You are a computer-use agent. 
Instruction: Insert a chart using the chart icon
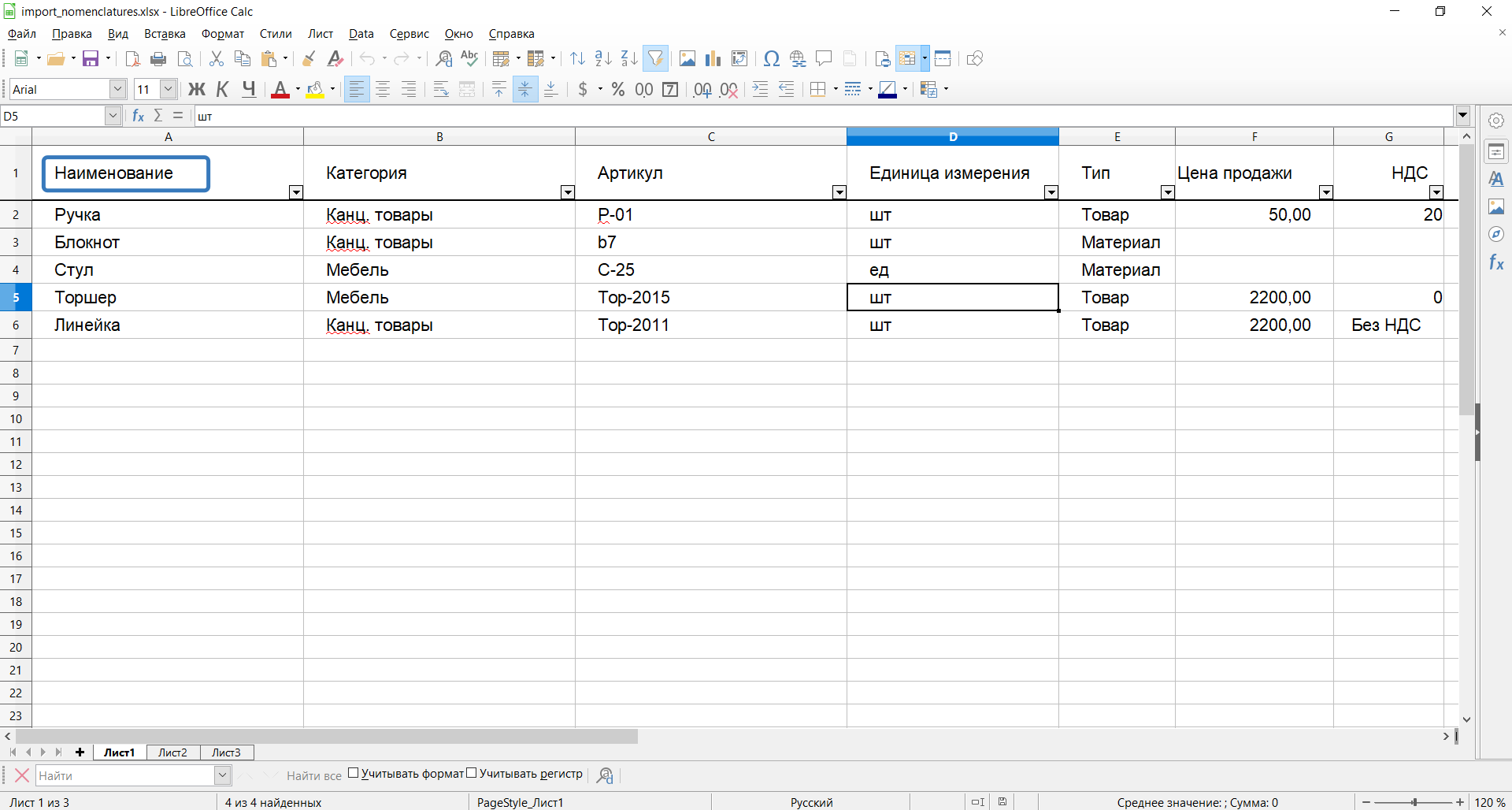pyautogui.click(x=713, y=59)
